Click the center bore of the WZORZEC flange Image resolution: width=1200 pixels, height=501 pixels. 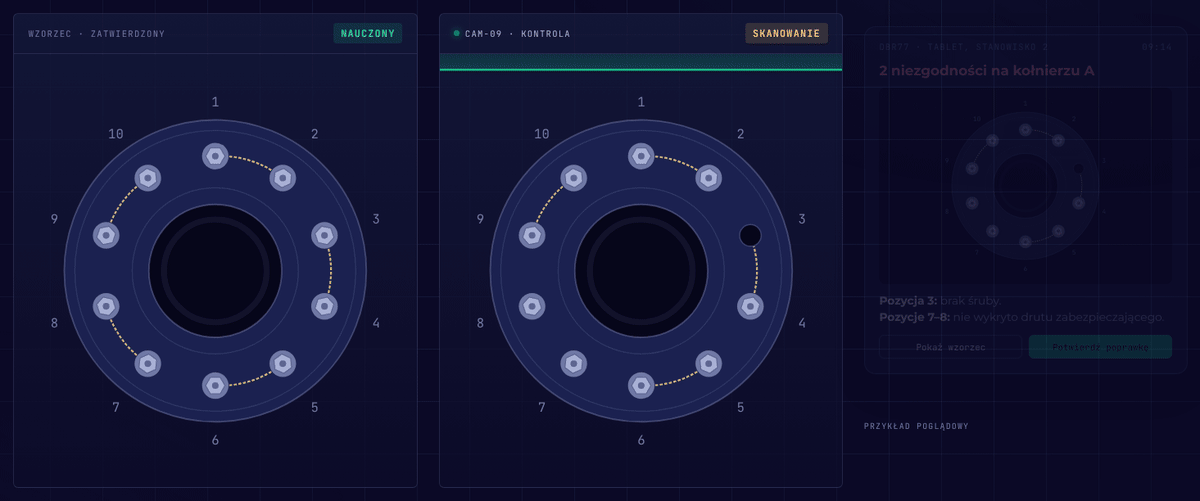pos(215,269)
